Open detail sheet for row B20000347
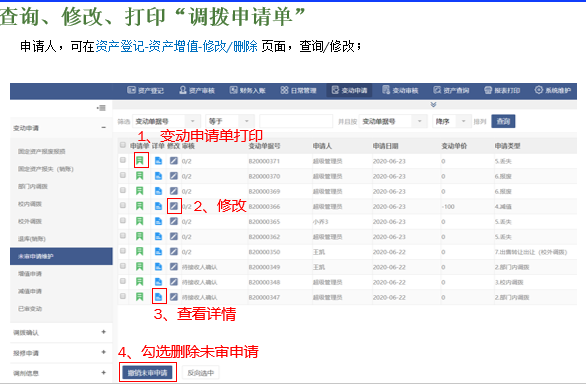The height and width of the screenshot is (384, 586). 158,297
